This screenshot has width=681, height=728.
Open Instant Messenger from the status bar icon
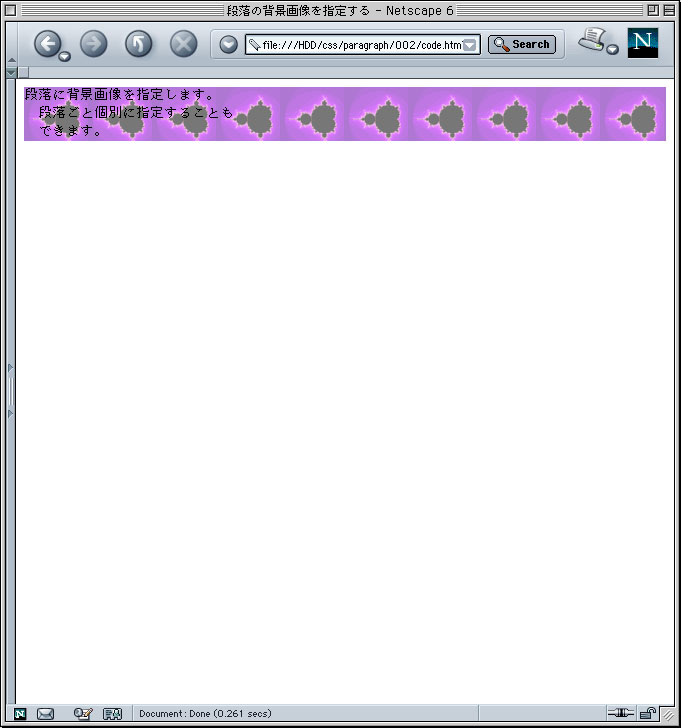[x=83, y=714]
